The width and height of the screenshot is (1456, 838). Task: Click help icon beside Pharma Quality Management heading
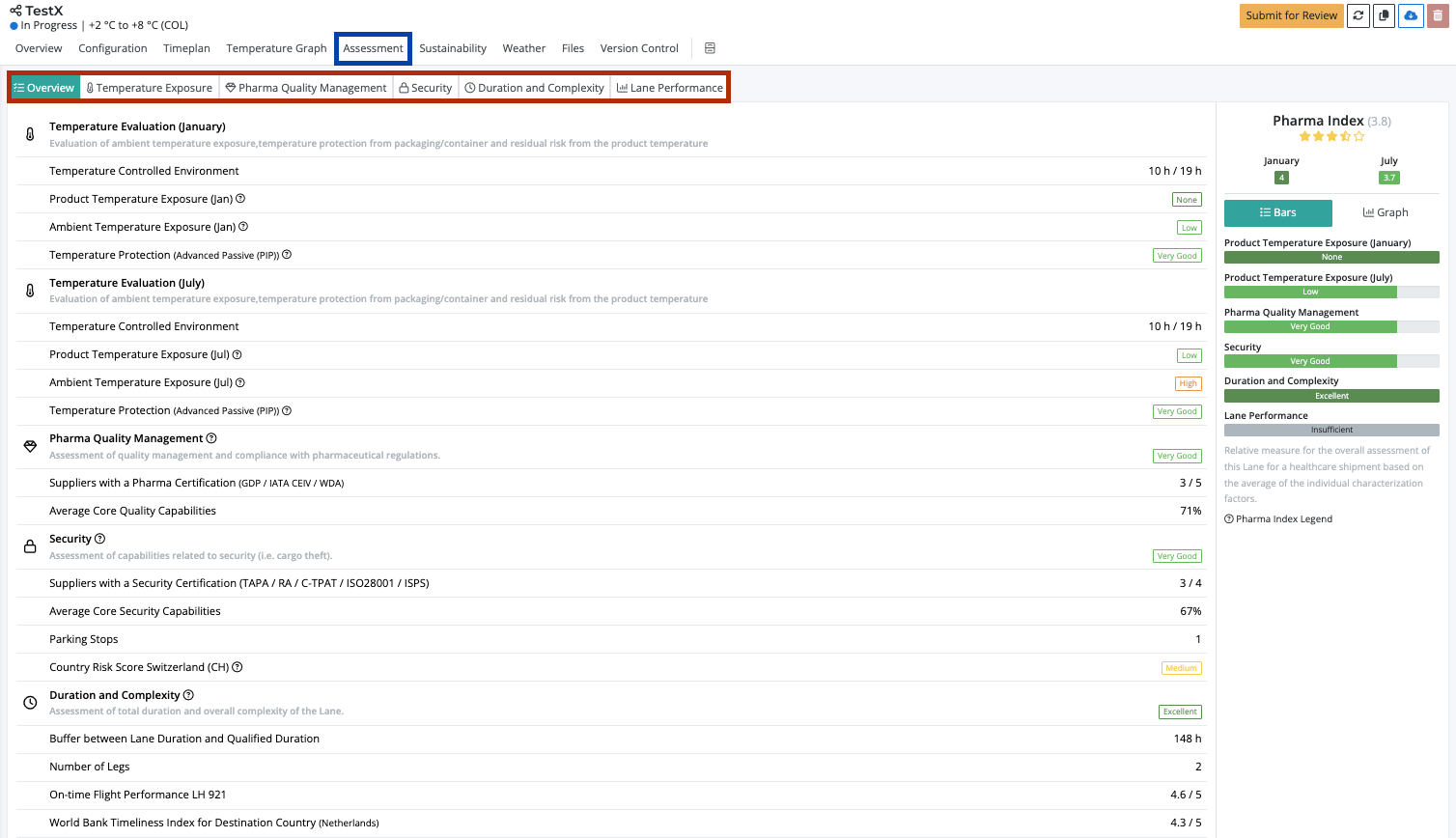[x=211, y=438]
